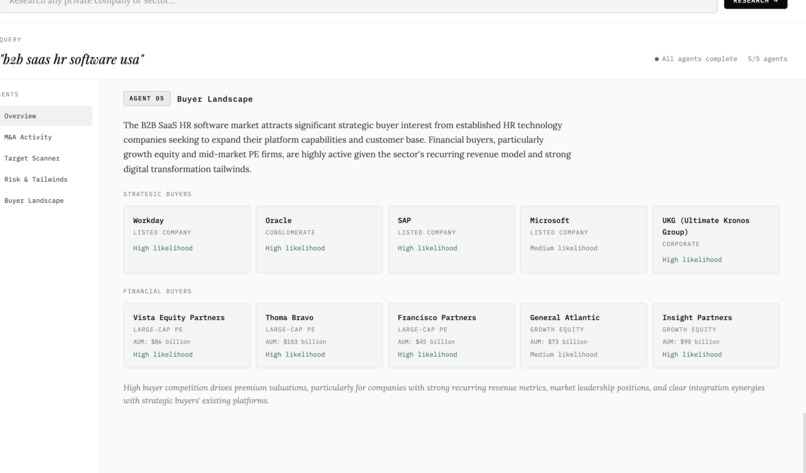Select the SAP strategic buyer card

[x=451, y=240]
